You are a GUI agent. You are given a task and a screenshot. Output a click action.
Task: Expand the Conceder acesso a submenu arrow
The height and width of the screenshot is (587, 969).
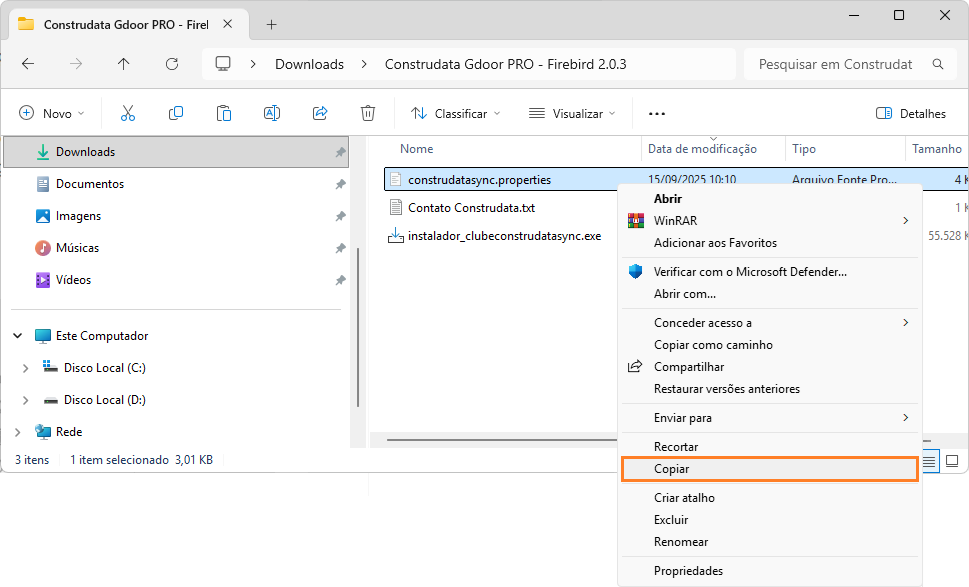pyautogui.click(x=905, y=323)
